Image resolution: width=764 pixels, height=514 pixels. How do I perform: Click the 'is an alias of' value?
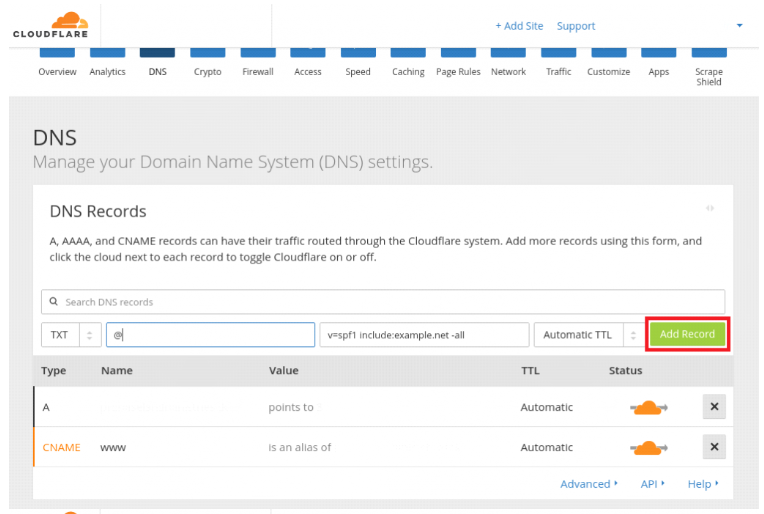tap(300, 447)
